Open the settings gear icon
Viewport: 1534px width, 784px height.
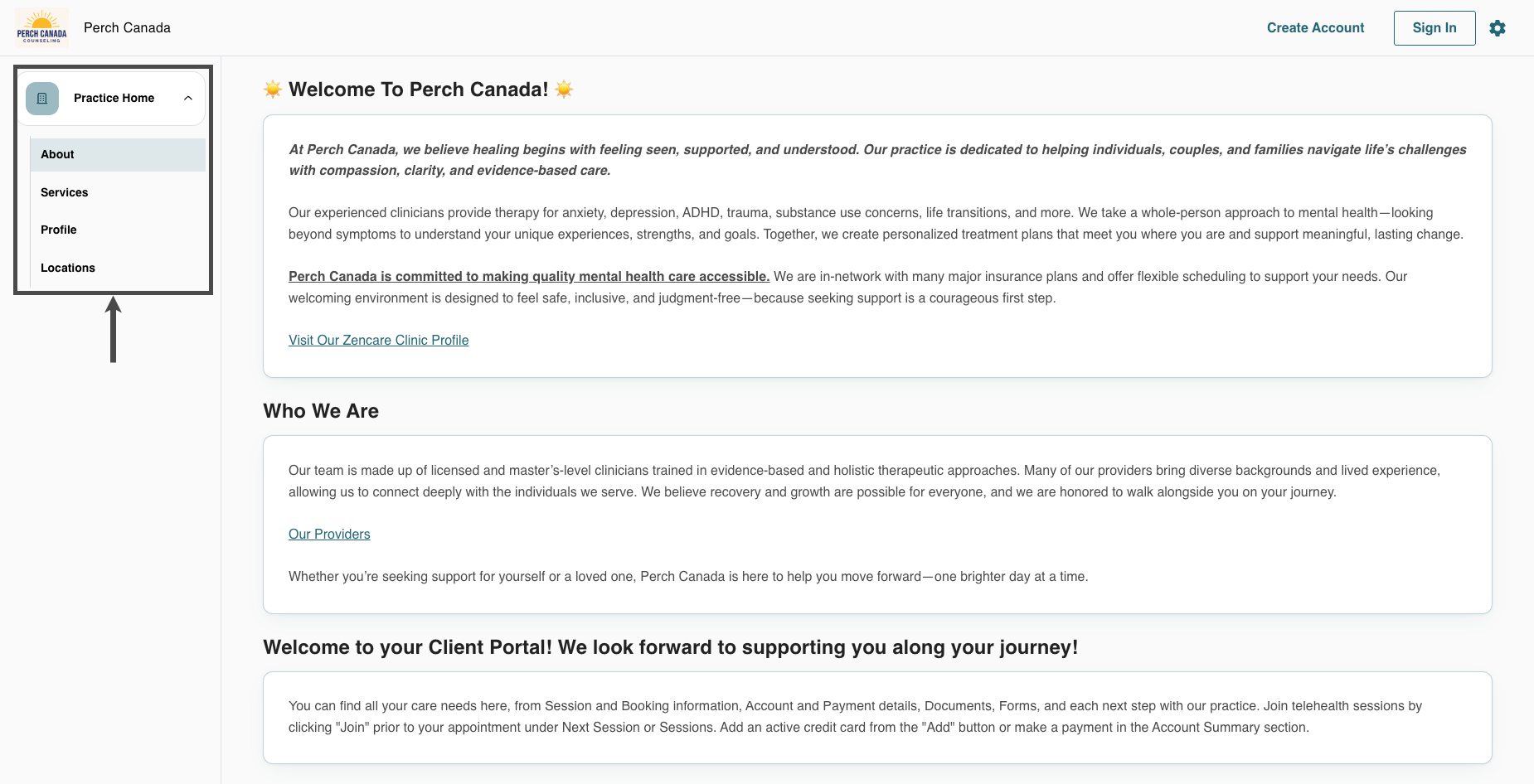click(x=1498, y=28)
